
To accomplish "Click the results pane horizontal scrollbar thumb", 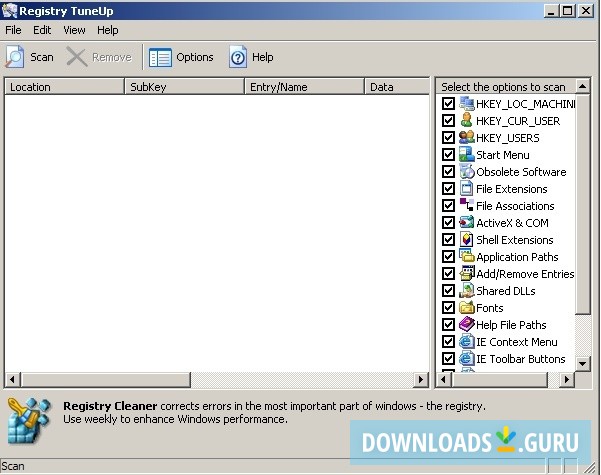I will coord(105,380).
